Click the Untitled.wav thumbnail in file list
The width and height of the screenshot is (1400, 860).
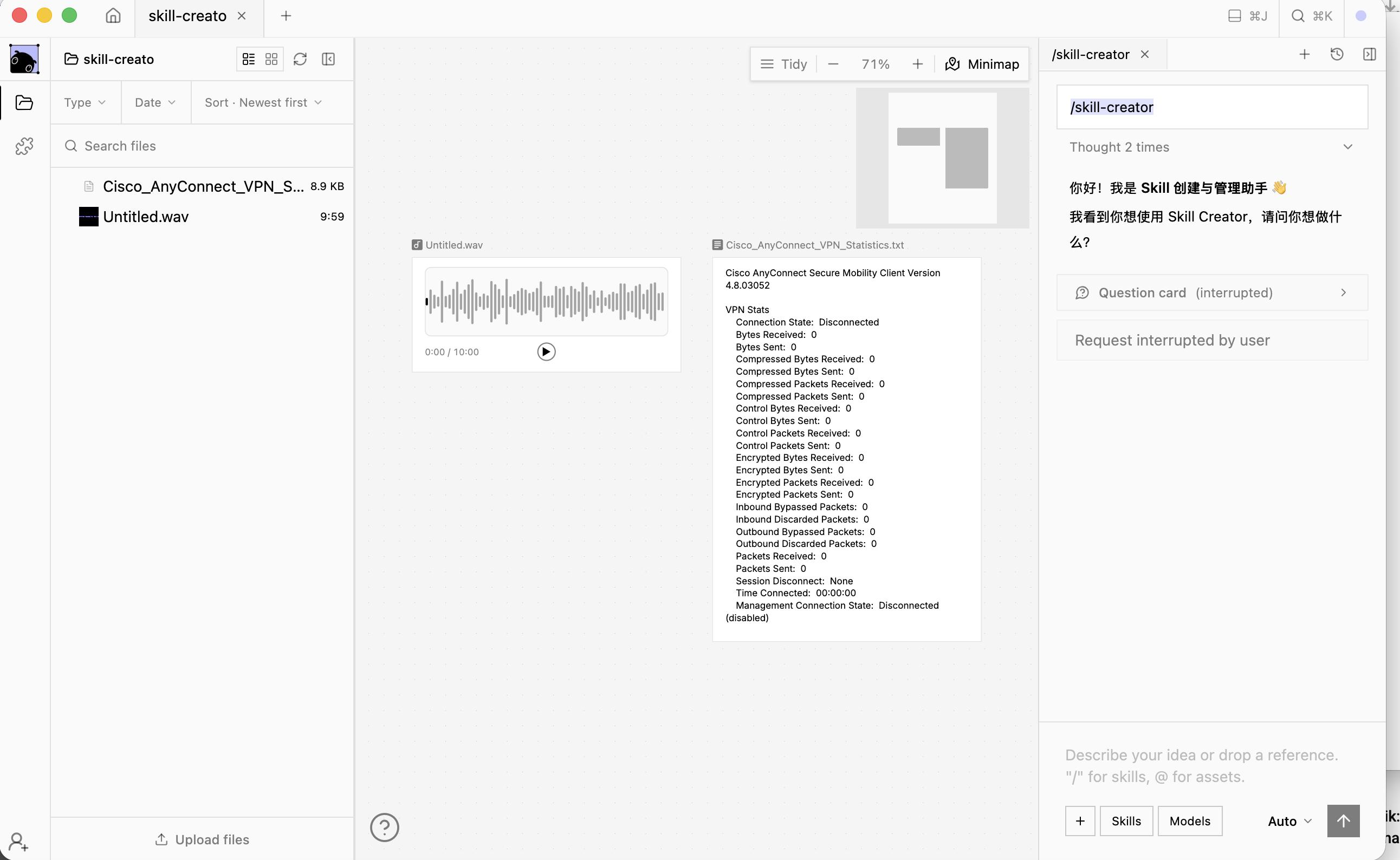[89, 217]
